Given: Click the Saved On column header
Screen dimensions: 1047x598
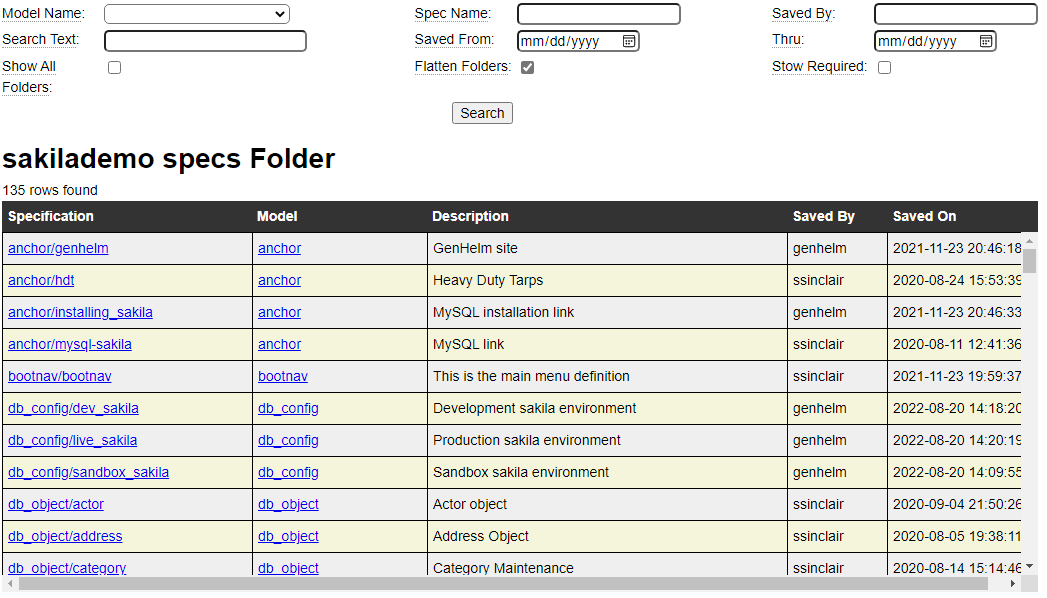Looking at the screenshot, I should coord(924,216).
